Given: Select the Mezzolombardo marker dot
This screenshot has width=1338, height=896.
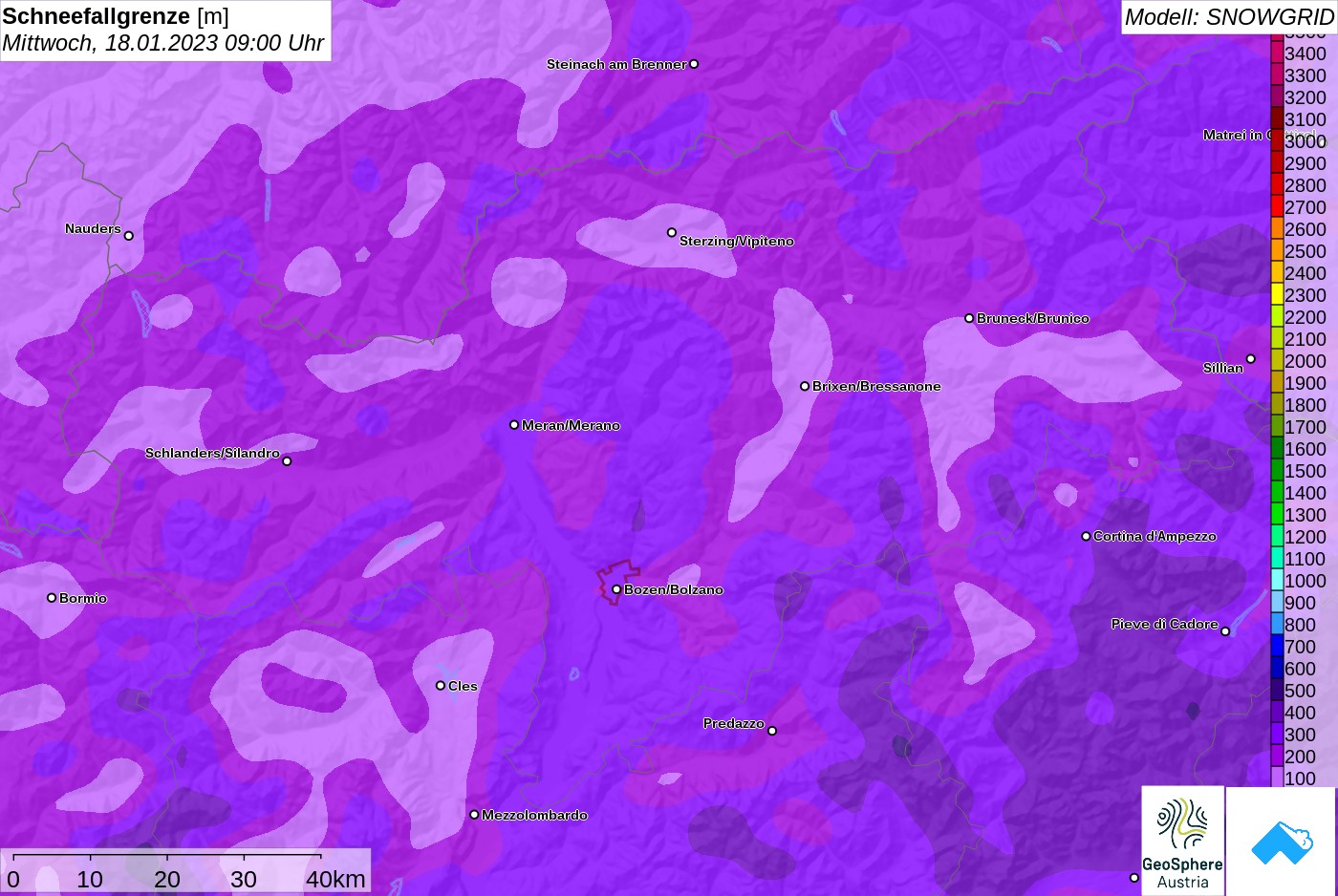Looking at the screenshot, I should 474,815.
